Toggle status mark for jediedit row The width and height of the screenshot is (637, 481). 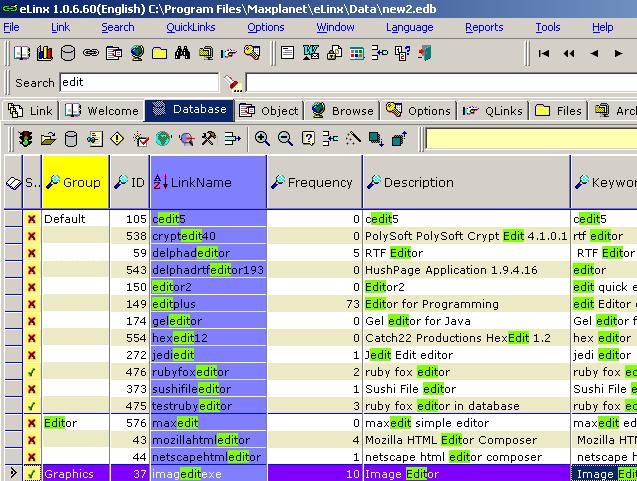tap(32, 355)
